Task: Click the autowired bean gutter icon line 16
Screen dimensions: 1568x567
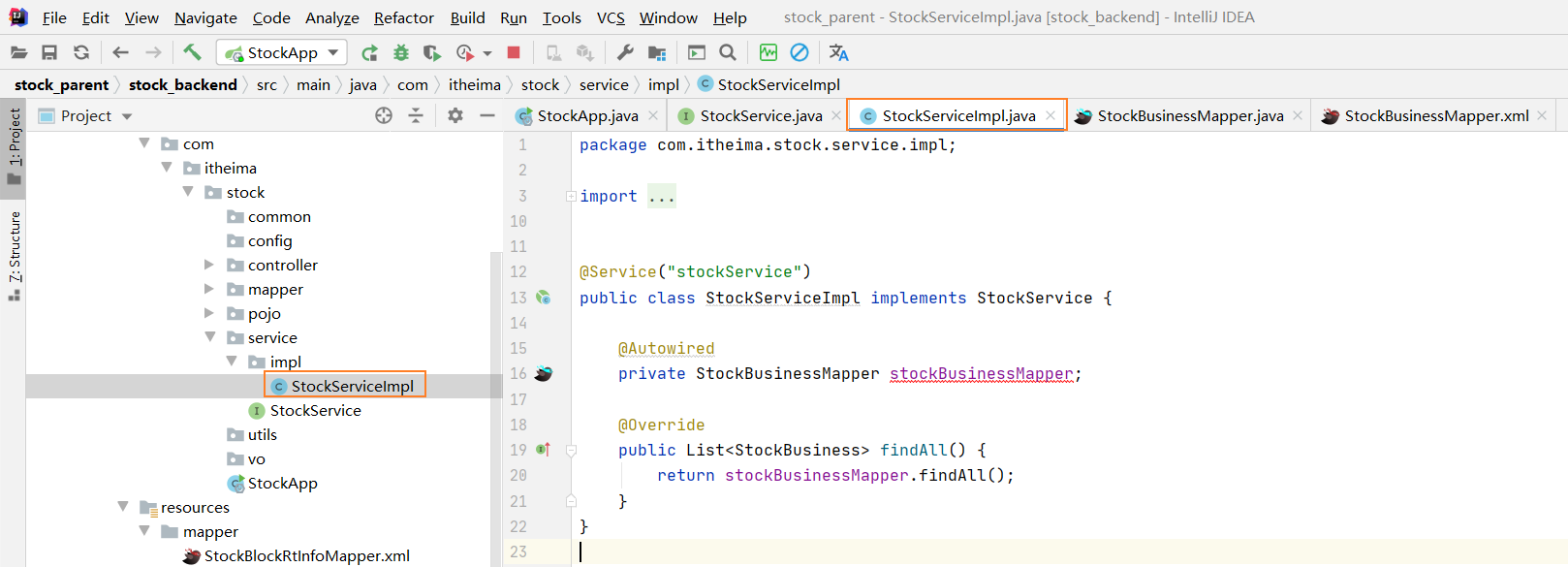Action: [x=544, y=373]
